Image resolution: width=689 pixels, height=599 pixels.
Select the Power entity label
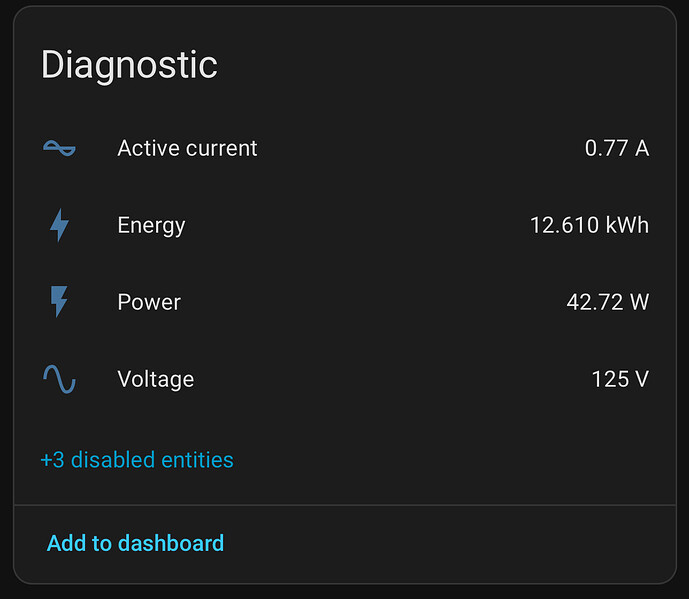click(149, 302)
